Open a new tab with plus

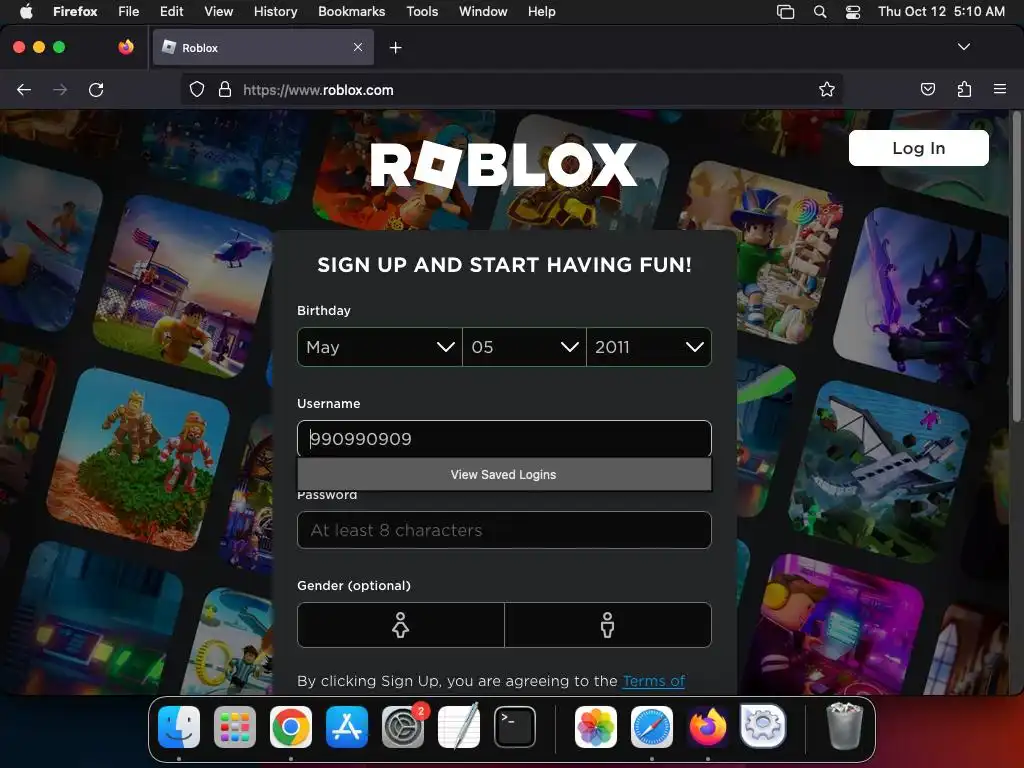click(395, 48)
